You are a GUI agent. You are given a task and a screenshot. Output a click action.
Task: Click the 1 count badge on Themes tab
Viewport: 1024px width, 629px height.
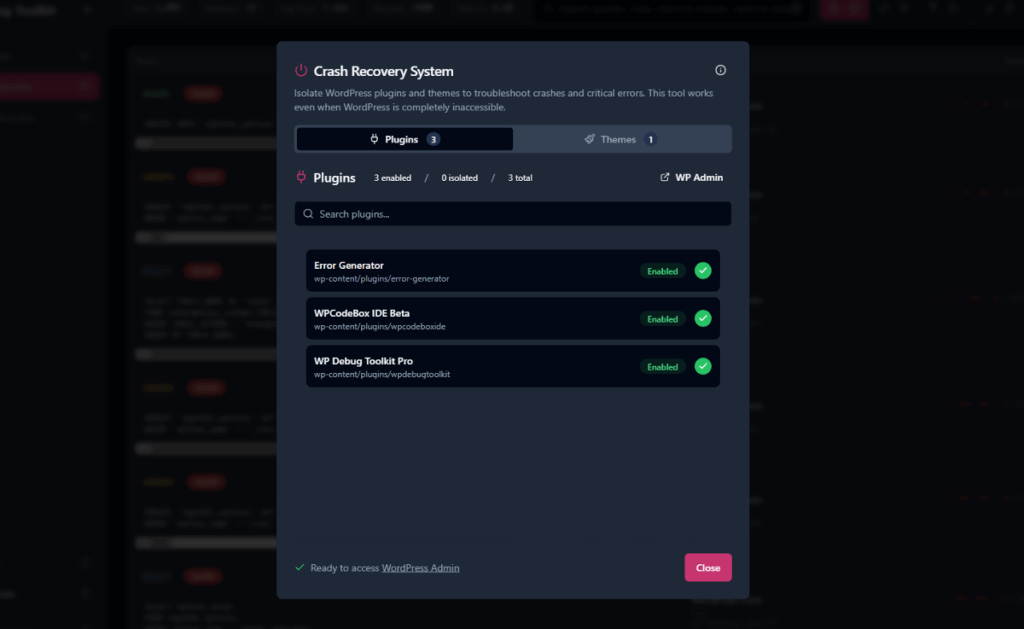click(x=651, y=139)
